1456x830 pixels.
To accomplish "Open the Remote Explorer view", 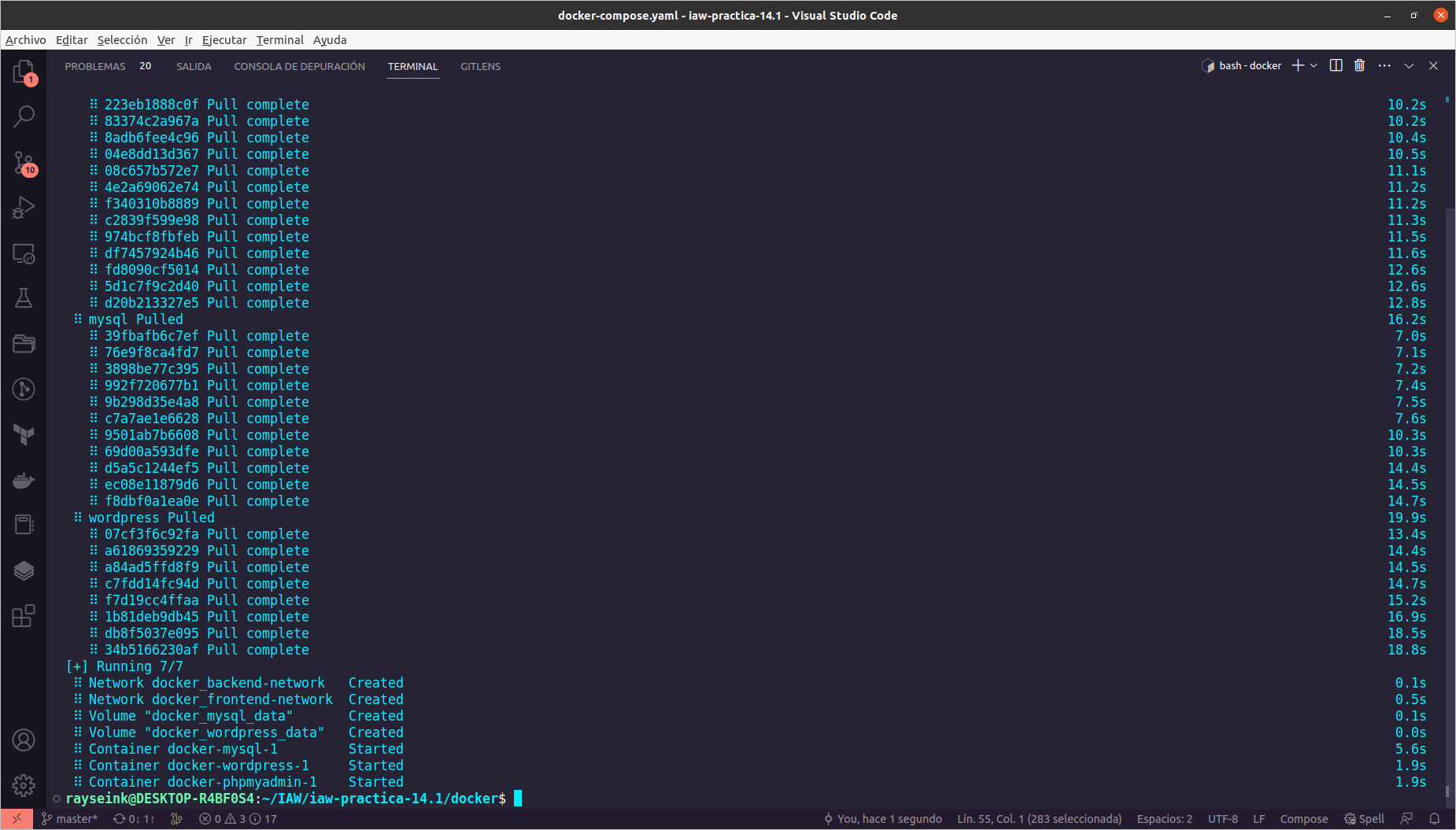I will click(x=24, y=254).
